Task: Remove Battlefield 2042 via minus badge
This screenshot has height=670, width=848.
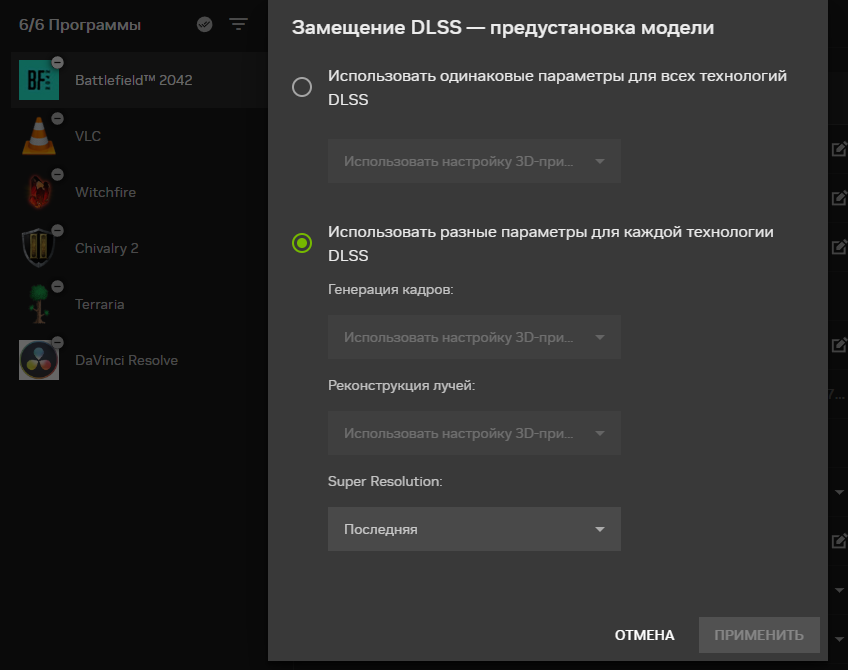Action: tap(57, 63)
